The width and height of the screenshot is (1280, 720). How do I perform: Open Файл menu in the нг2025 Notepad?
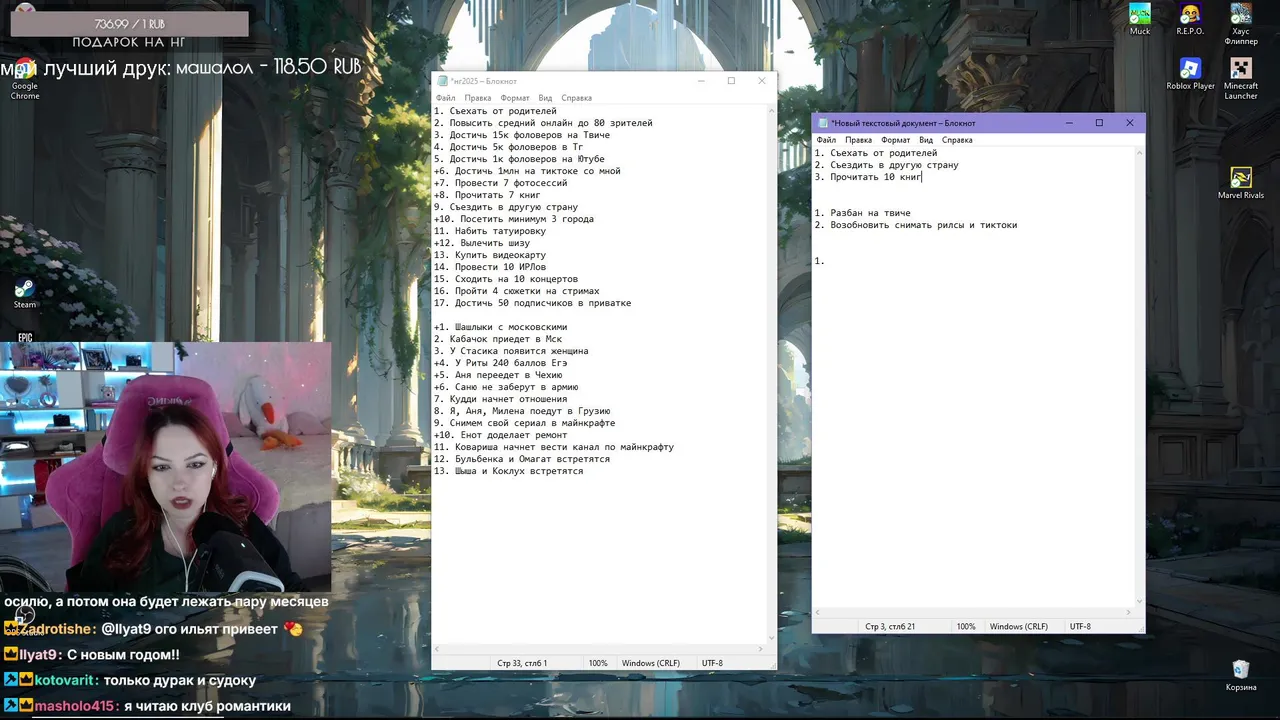[445, 98]
